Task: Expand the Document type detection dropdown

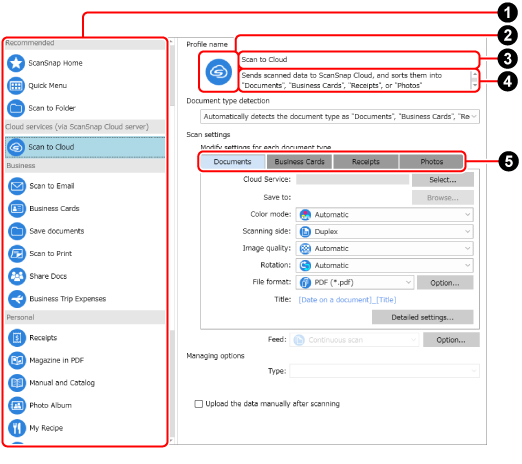Action: coord(340,117)
